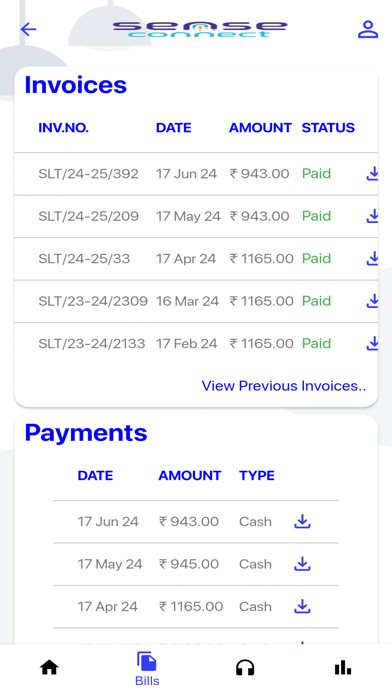The width and height of the screenshot is (392, 696).
Task: Go to the Home tab
Action: (x=49, y=667)
